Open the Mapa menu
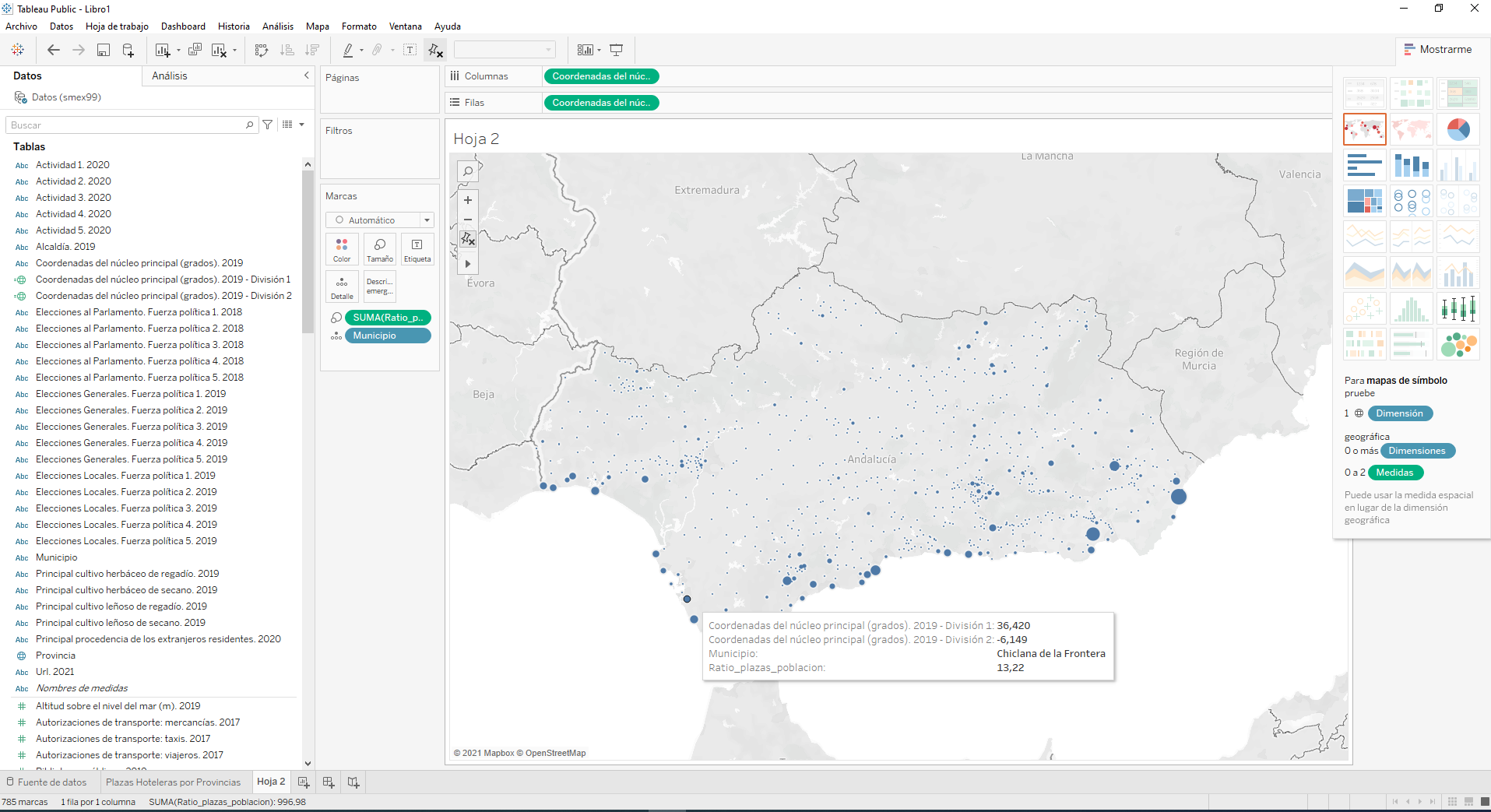Image resolution: width=1491 pixels, height=812 pixels. [317, 26]
